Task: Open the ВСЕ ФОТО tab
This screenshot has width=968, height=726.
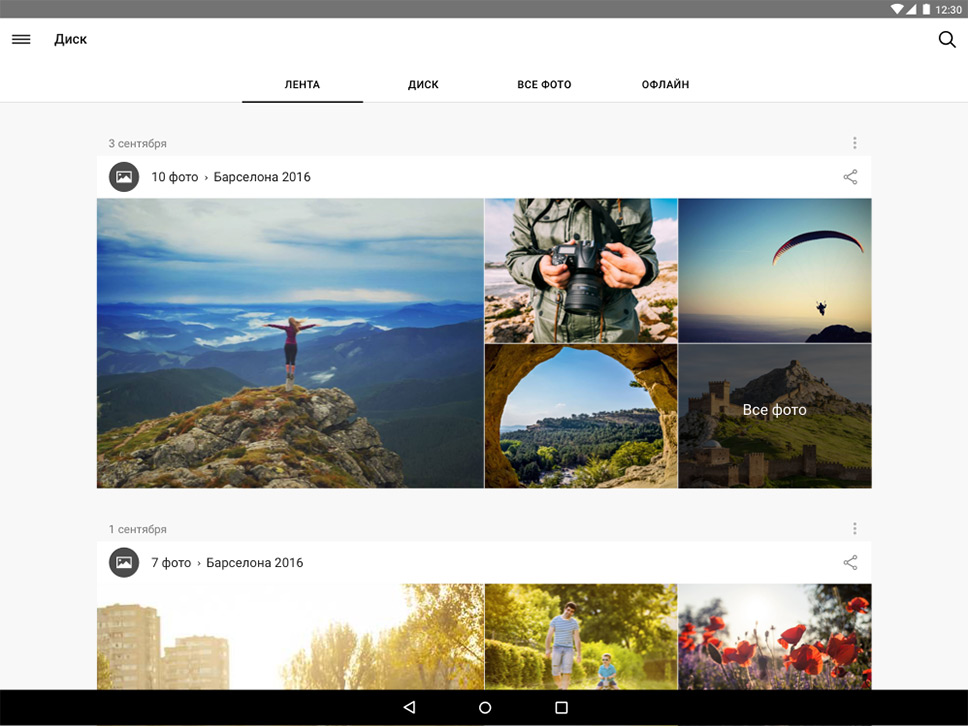Action: [x=544, y=85]
